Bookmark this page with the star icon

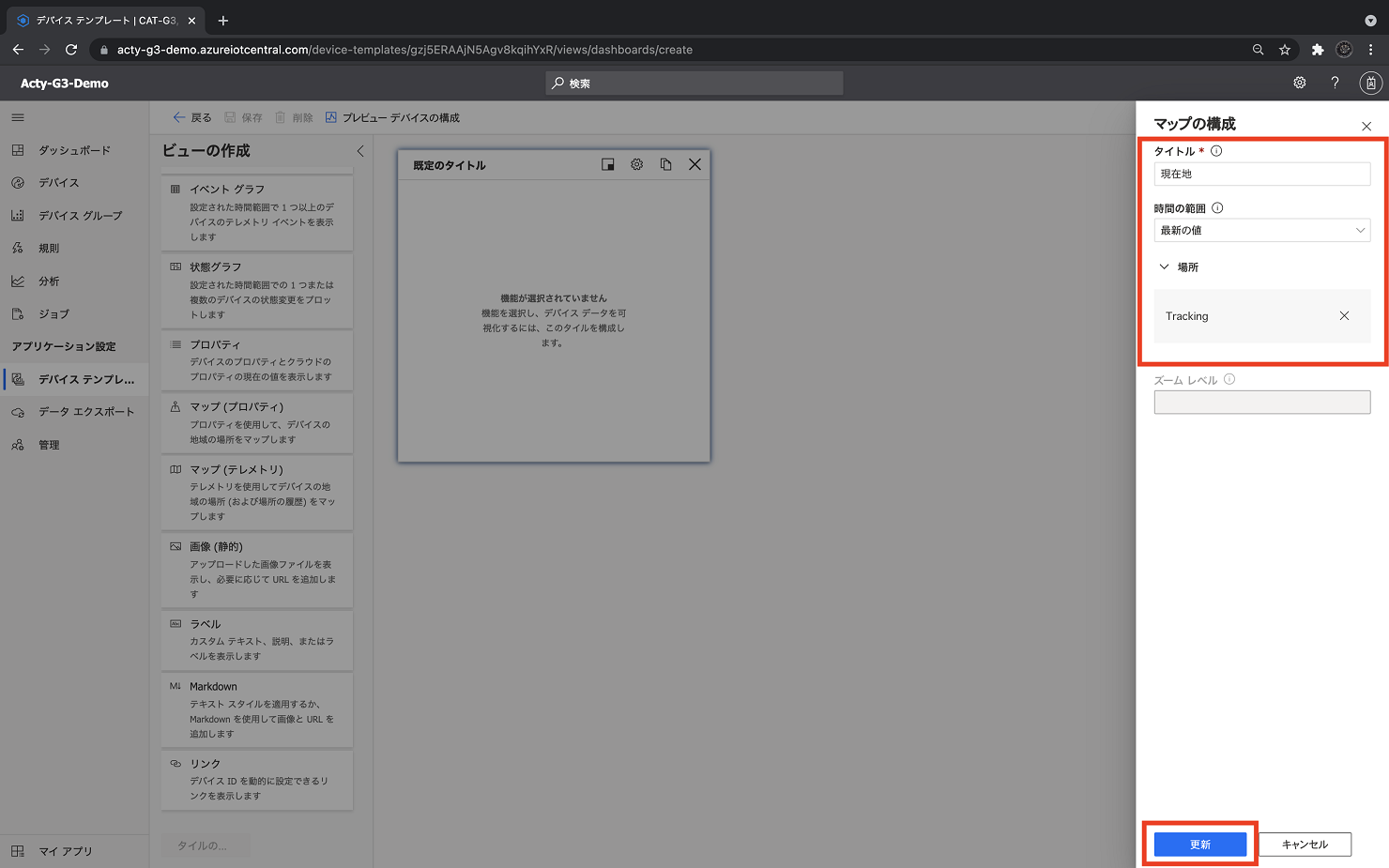(1285, 50)
